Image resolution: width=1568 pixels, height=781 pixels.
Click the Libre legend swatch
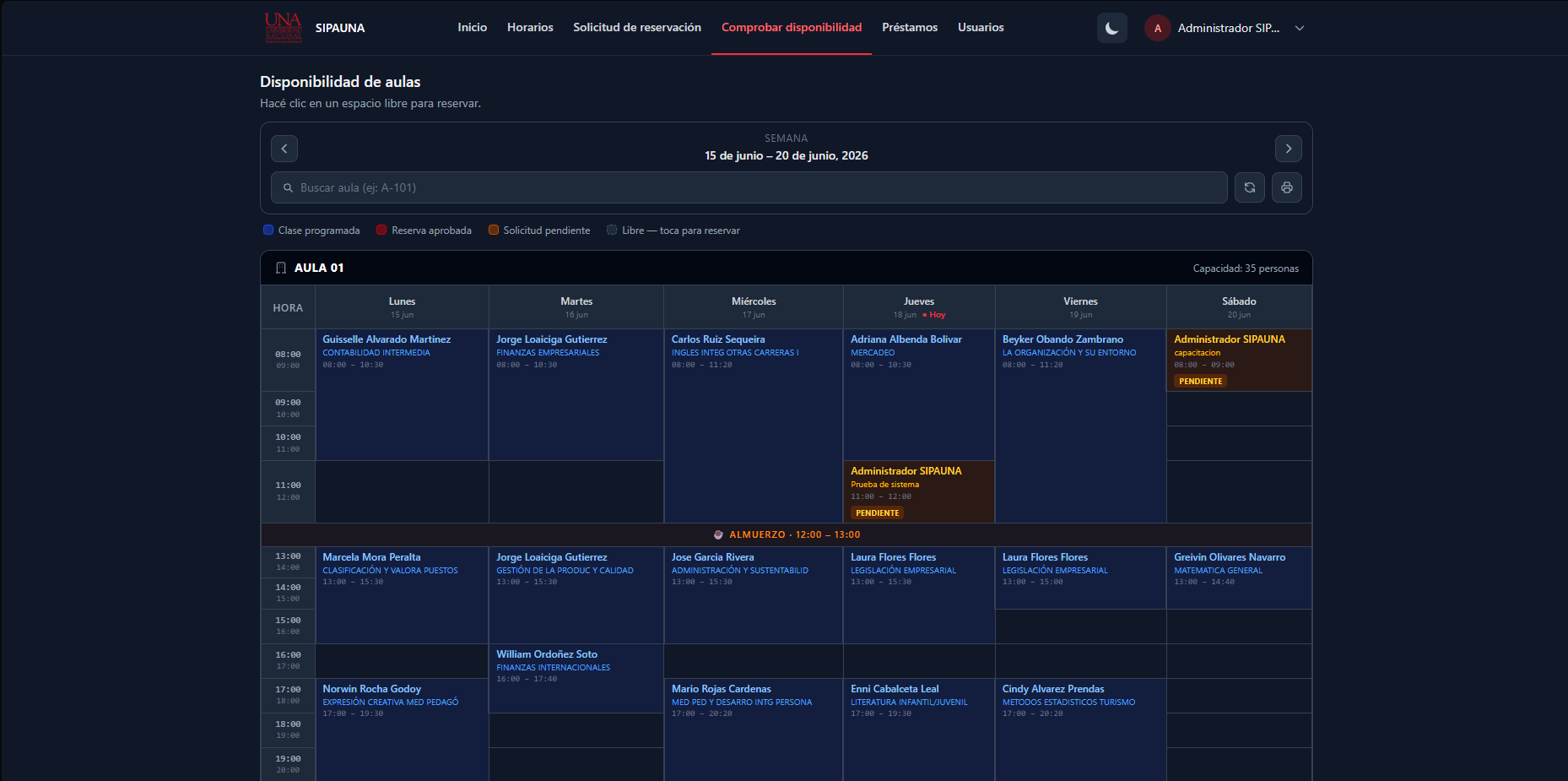tap(612, 230)
